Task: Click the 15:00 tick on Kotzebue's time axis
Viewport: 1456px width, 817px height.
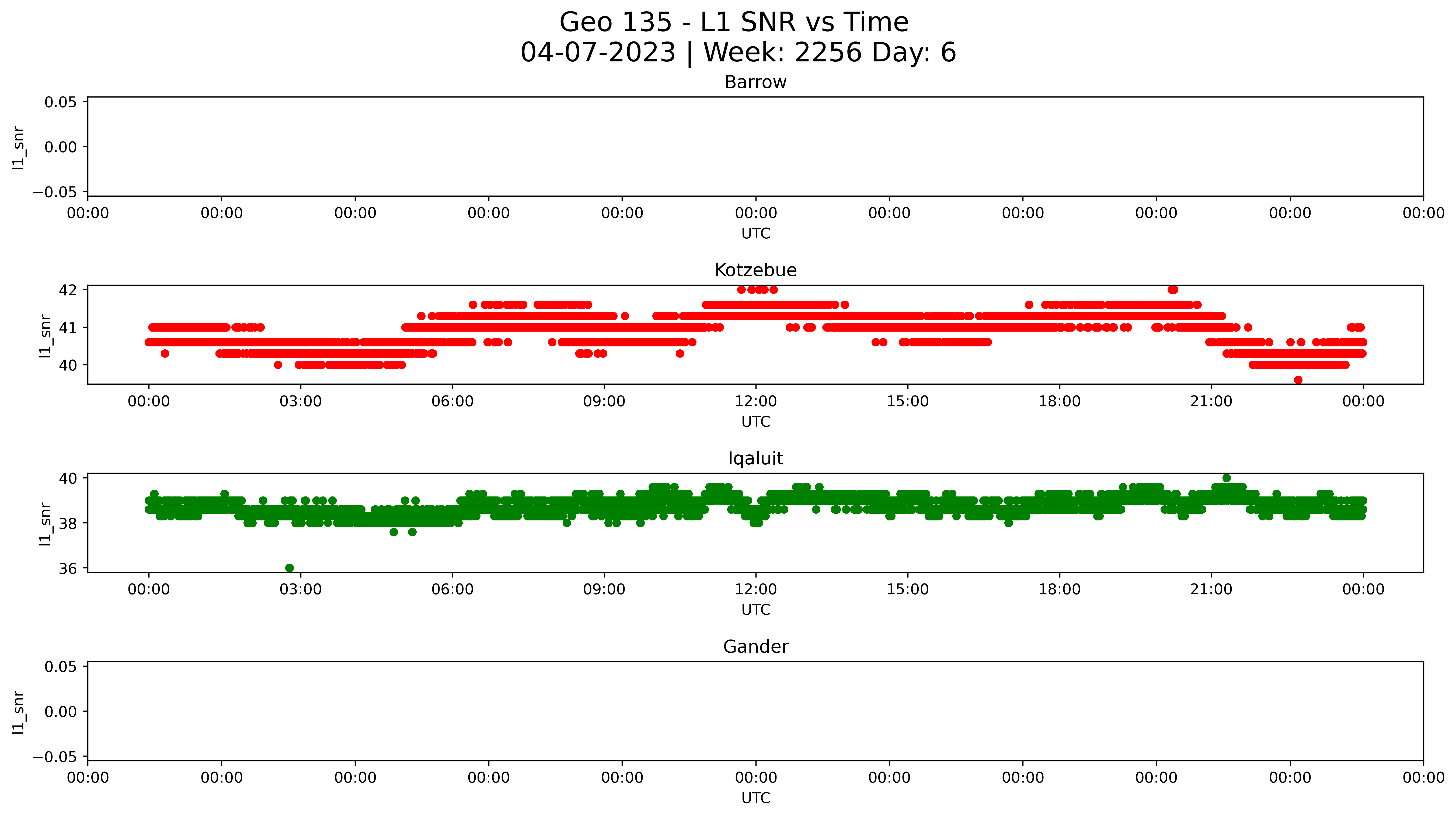Action: coord(908,401)
